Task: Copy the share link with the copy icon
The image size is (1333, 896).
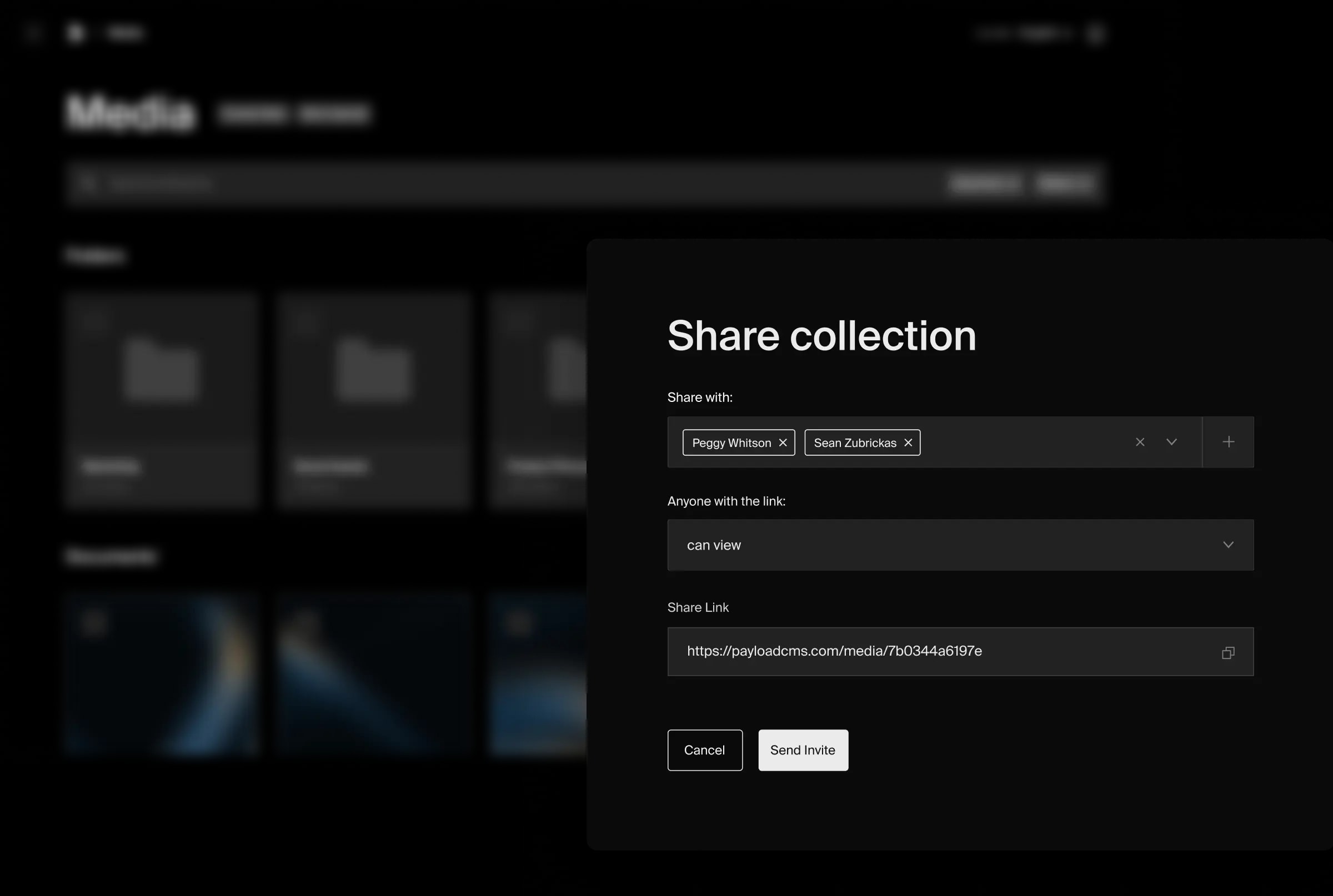Action: click(1228, 652)
